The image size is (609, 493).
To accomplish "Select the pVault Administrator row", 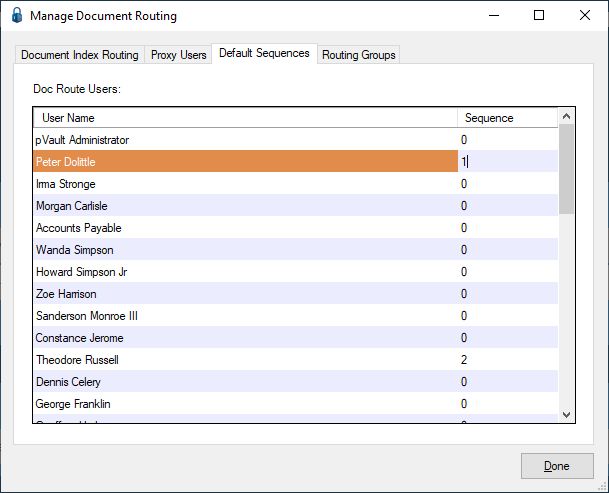I will coord(296,139).
